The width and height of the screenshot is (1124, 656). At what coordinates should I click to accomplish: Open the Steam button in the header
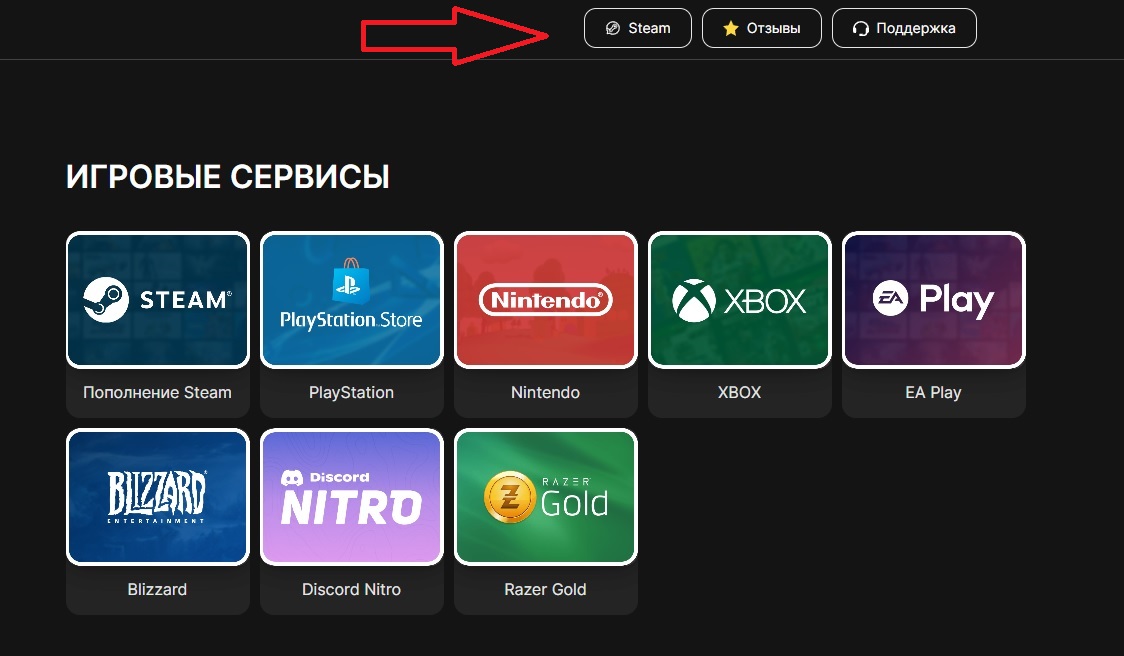637,28
